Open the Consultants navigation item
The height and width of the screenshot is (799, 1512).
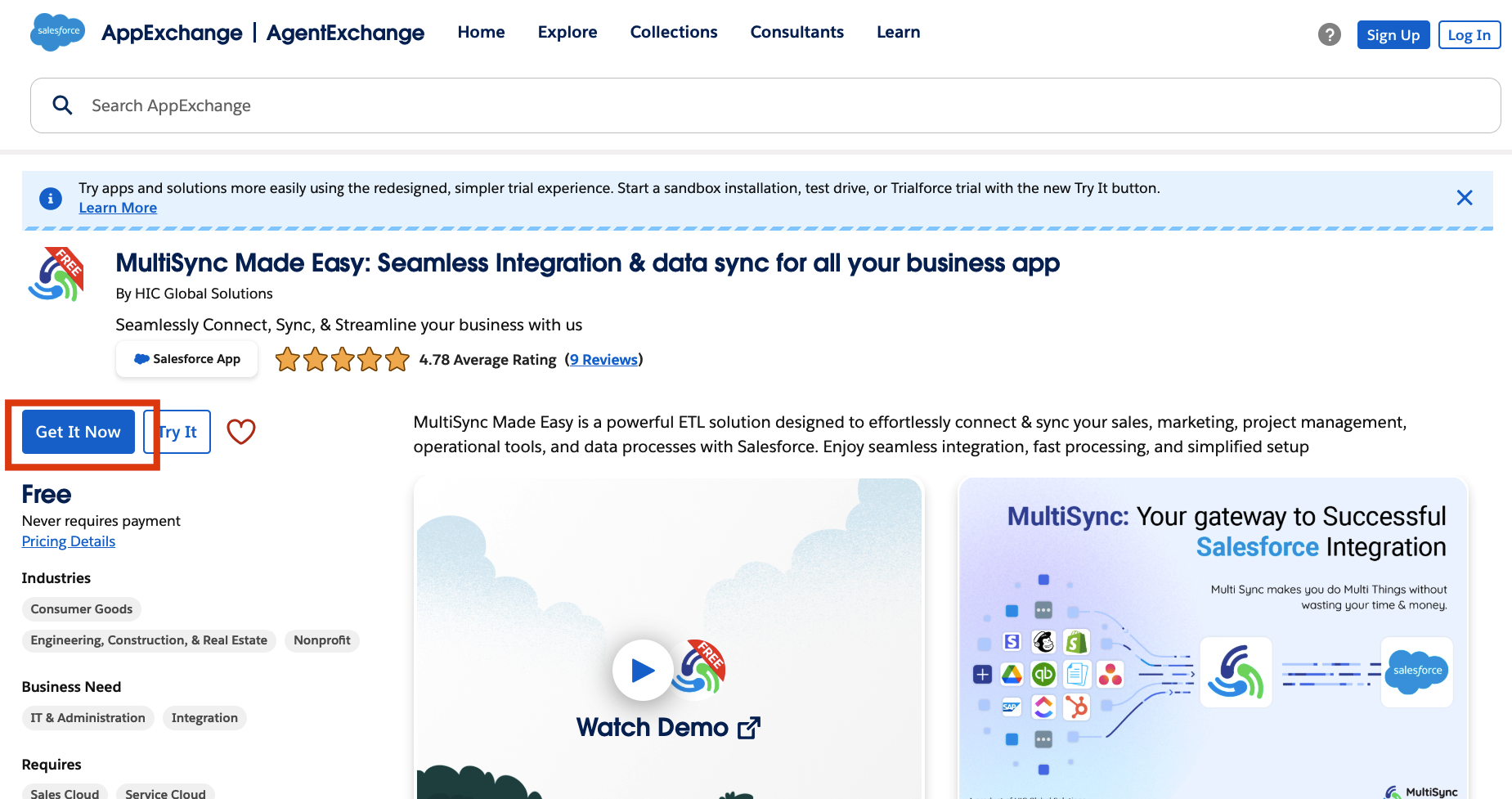(796, 32)
